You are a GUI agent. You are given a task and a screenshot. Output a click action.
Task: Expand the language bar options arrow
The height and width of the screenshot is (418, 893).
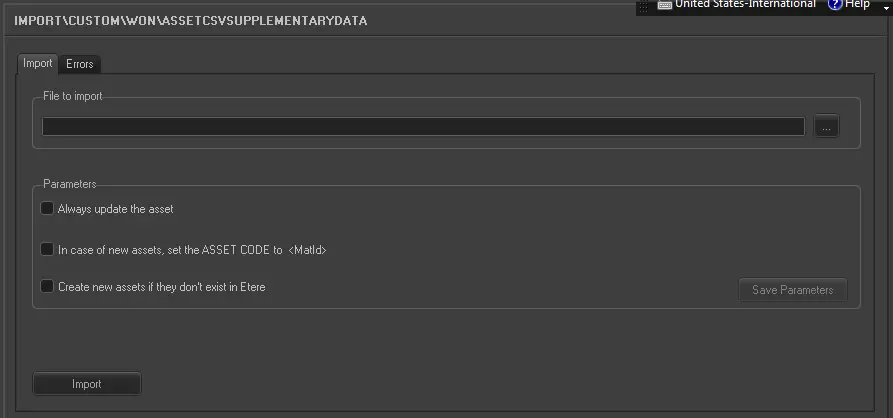pyautogui.click(x=886, y=8)
